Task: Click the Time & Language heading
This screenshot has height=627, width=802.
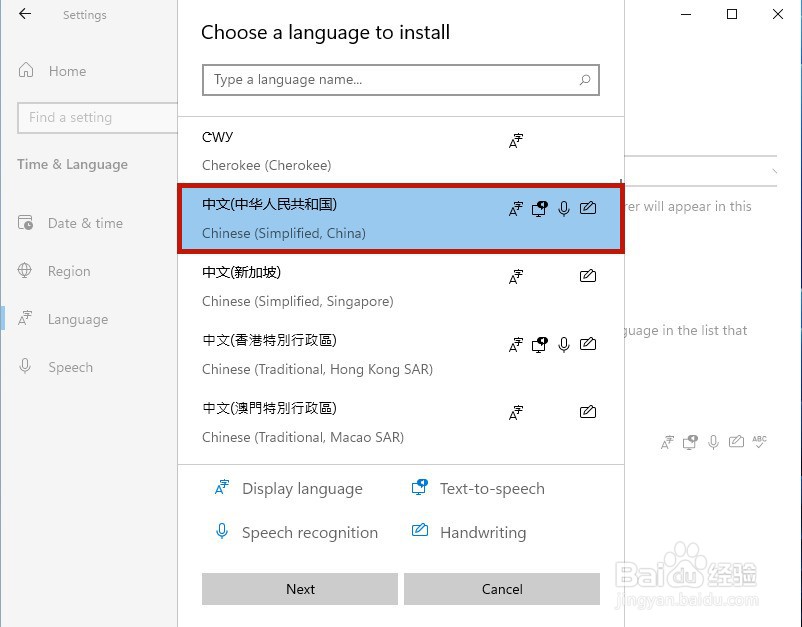Action: 72,165
